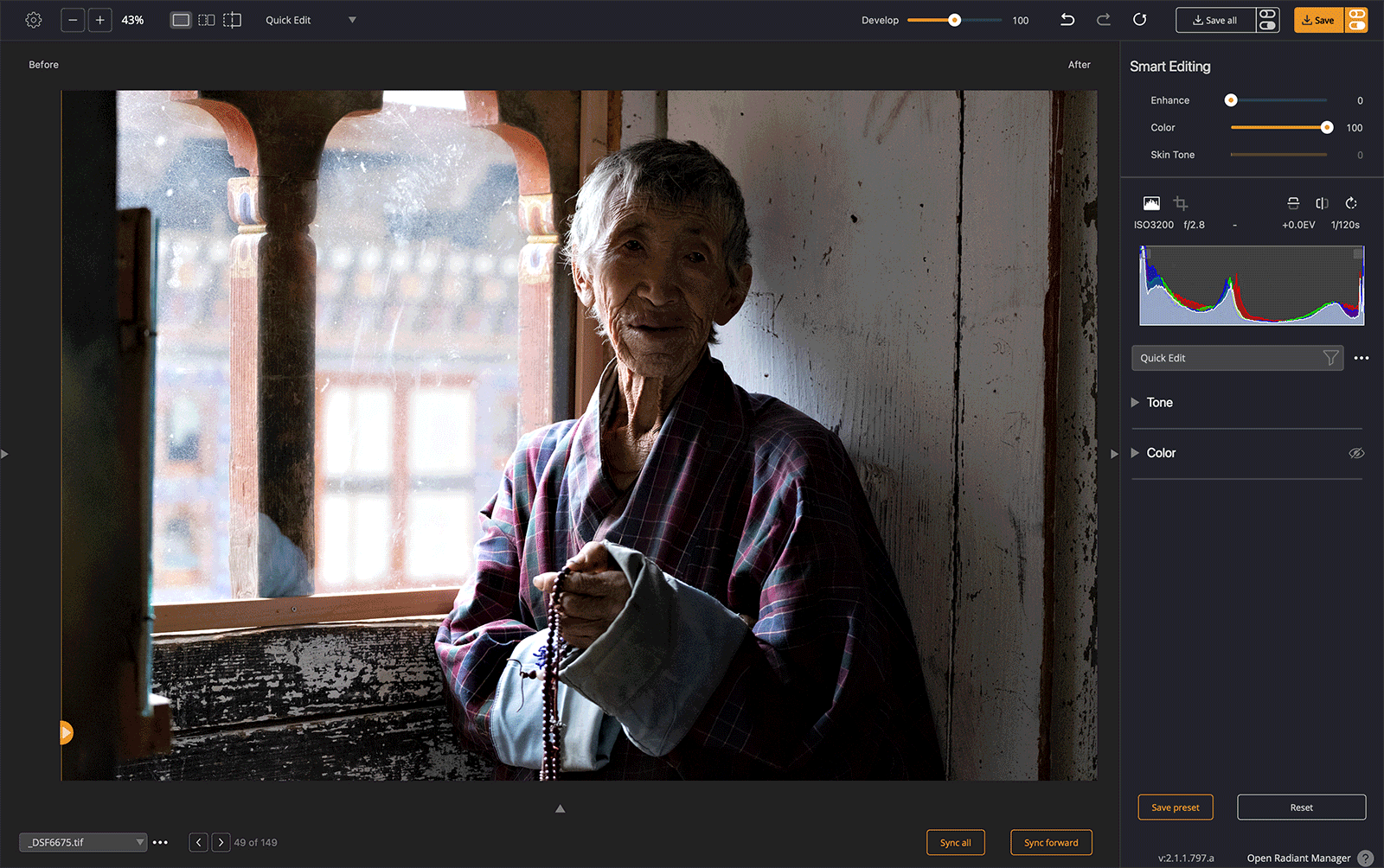The height and width of the screenshot is (868, 1384).
Task: Undo the last edit
Action: point(1067,20)
